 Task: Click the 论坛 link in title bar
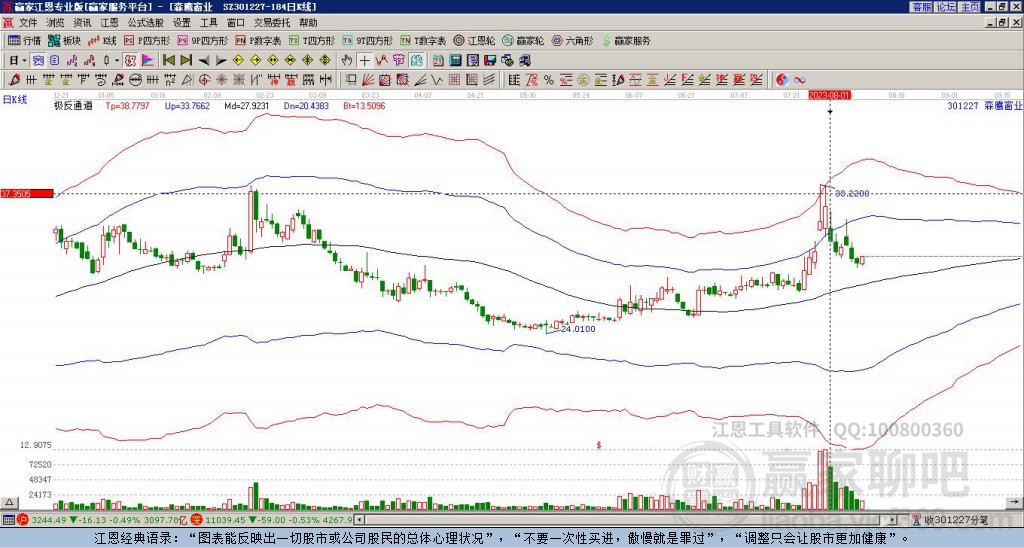click(945, 7)
